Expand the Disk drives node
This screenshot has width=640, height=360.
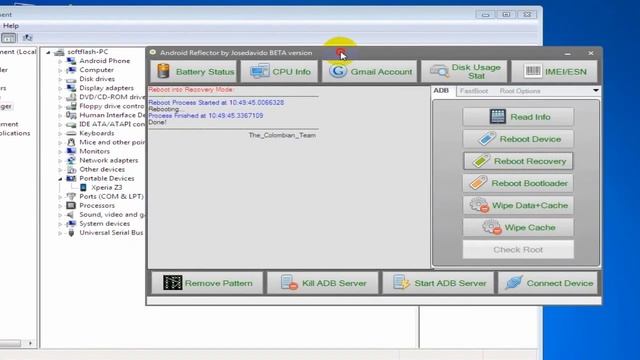click(x=60, y=79)
